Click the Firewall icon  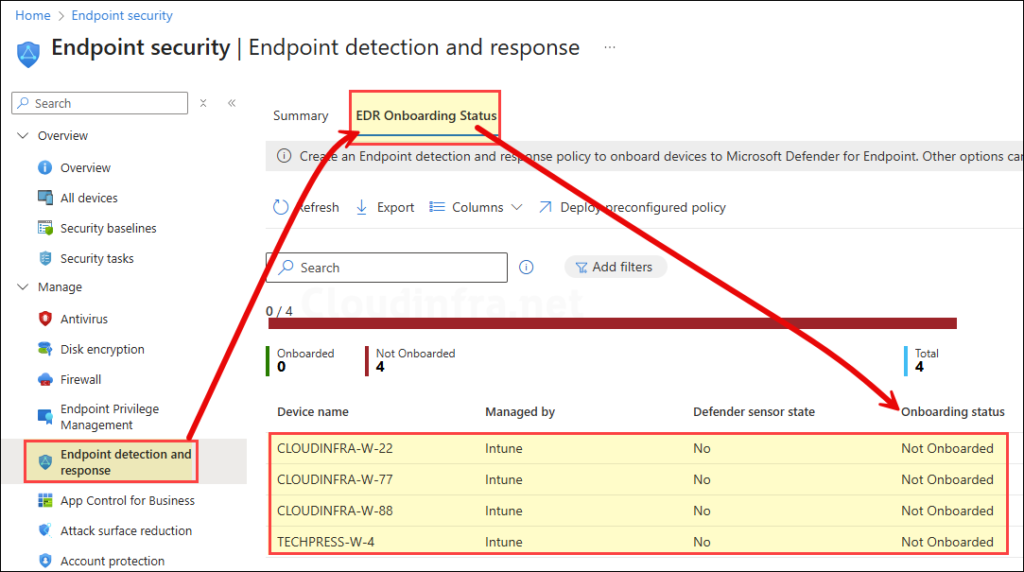tap(45, 379)
